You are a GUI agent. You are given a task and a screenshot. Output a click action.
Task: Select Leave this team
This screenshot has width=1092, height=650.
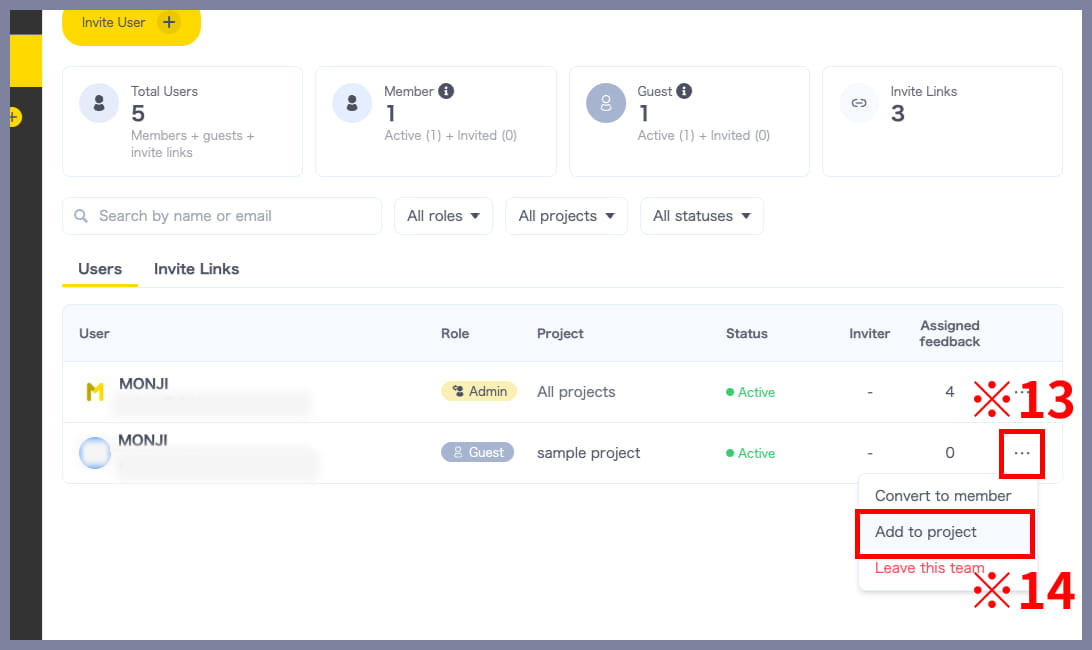[x=929, y=568]
